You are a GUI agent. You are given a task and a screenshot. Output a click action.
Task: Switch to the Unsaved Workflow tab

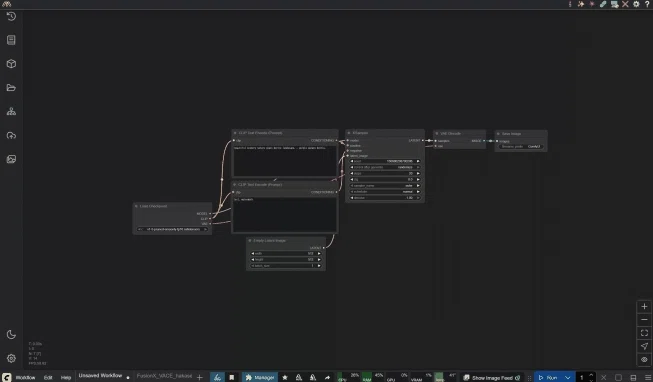pyautogui.click(x=100, y=376)
